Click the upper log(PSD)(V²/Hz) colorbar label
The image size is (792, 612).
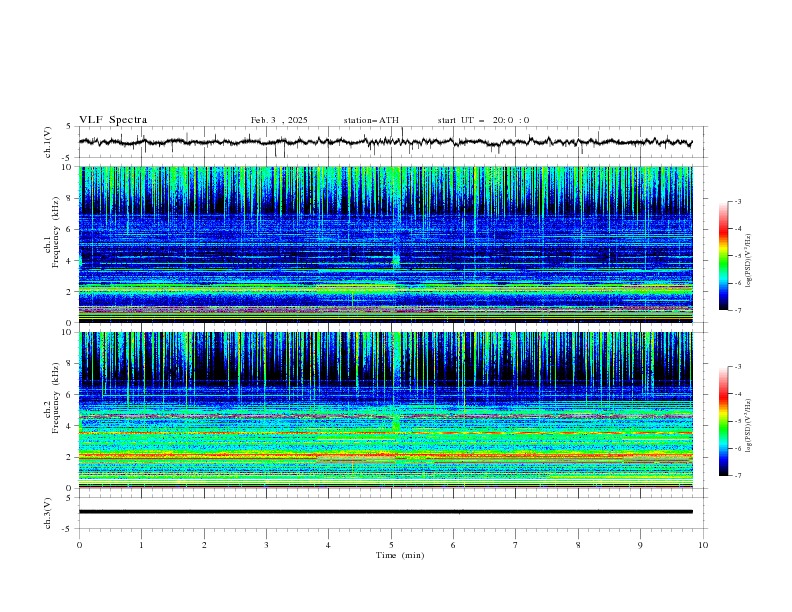pyautogui.click(x=749, y=260)
